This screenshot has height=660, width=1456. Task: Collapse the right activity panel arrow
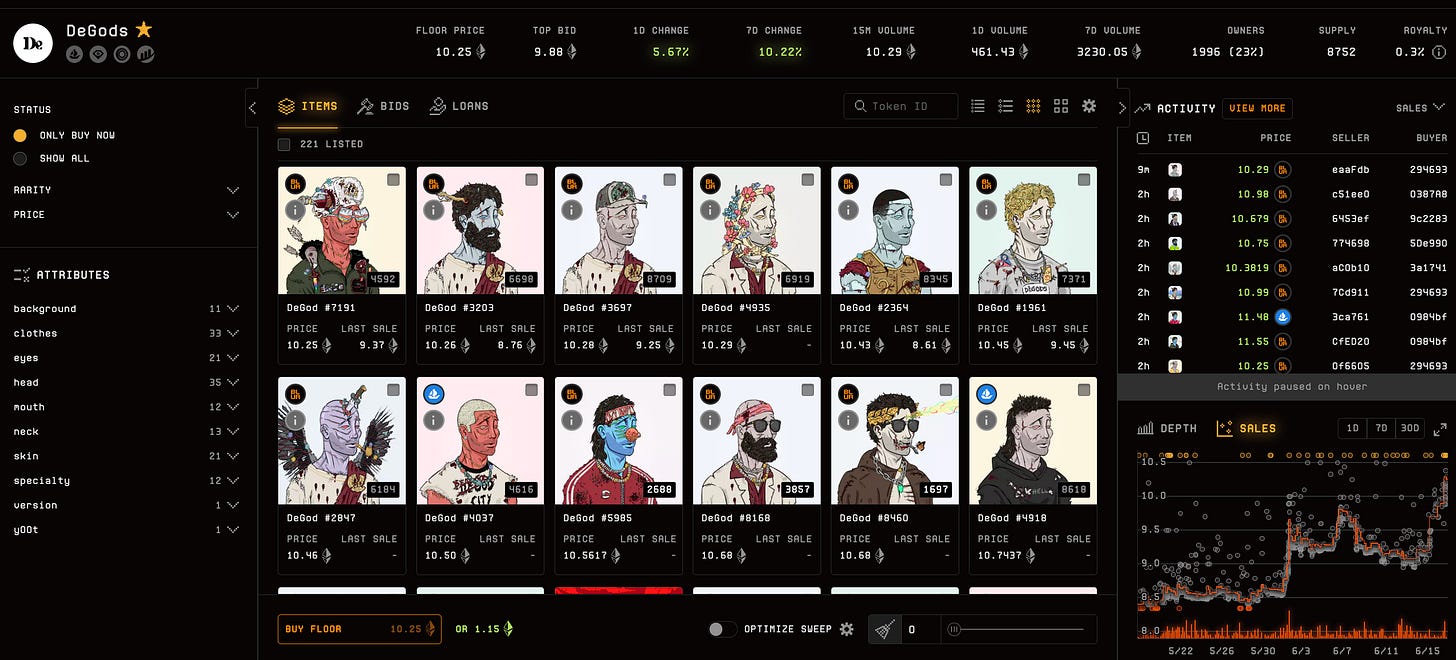click(1122, 108)
